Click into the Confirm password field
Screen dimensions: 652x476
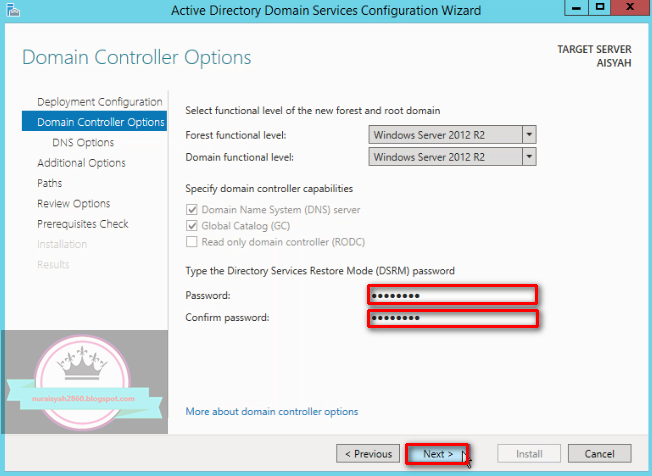452,318
